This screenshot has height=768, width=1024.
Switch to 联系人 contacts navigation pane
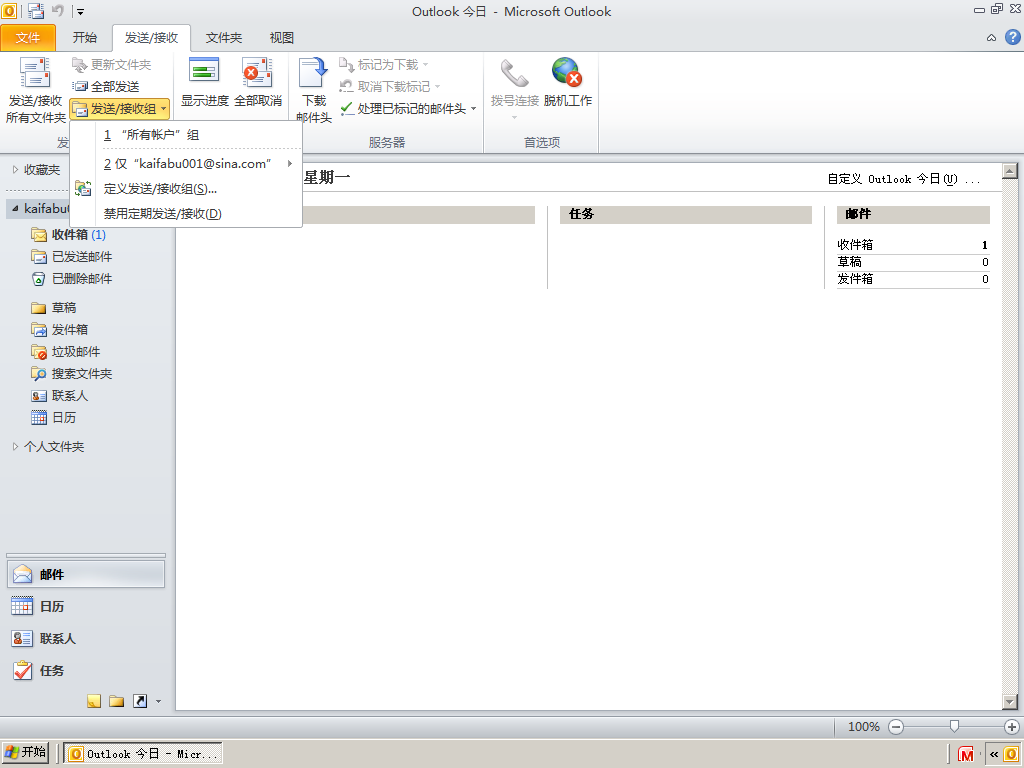point(86,639)
